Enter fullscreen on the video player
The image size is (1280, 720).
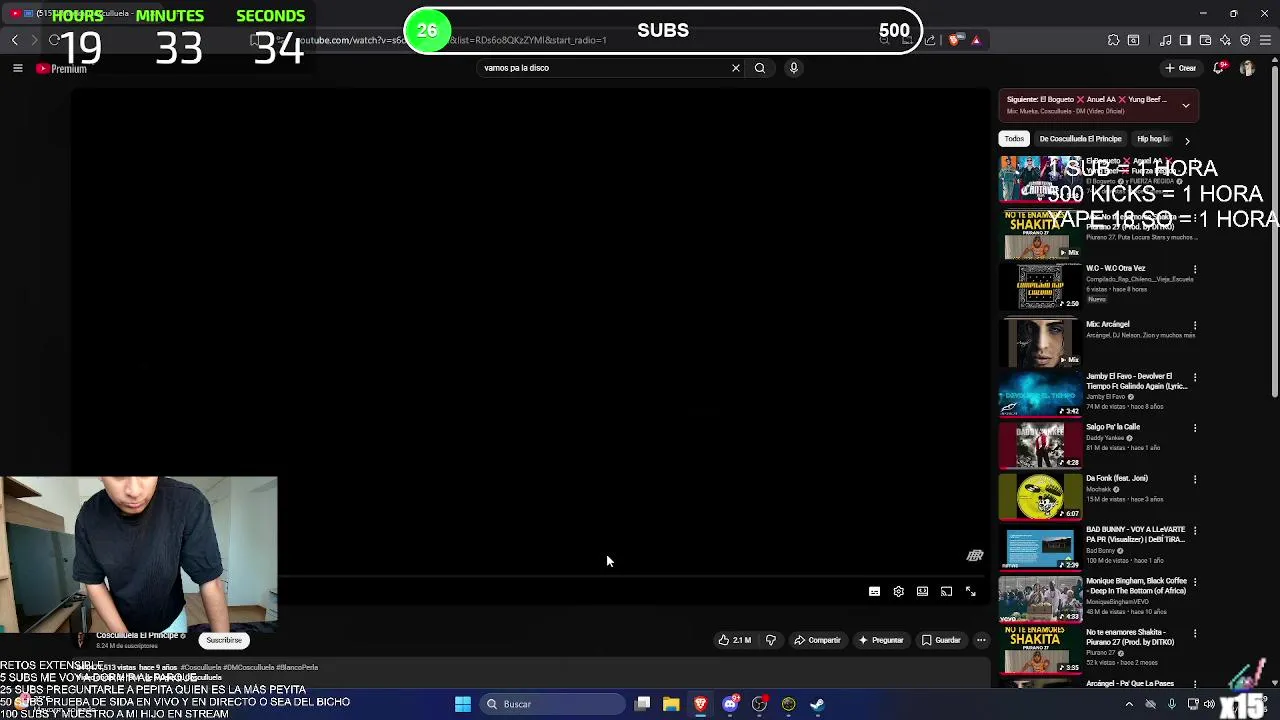[x=970, y=592]
